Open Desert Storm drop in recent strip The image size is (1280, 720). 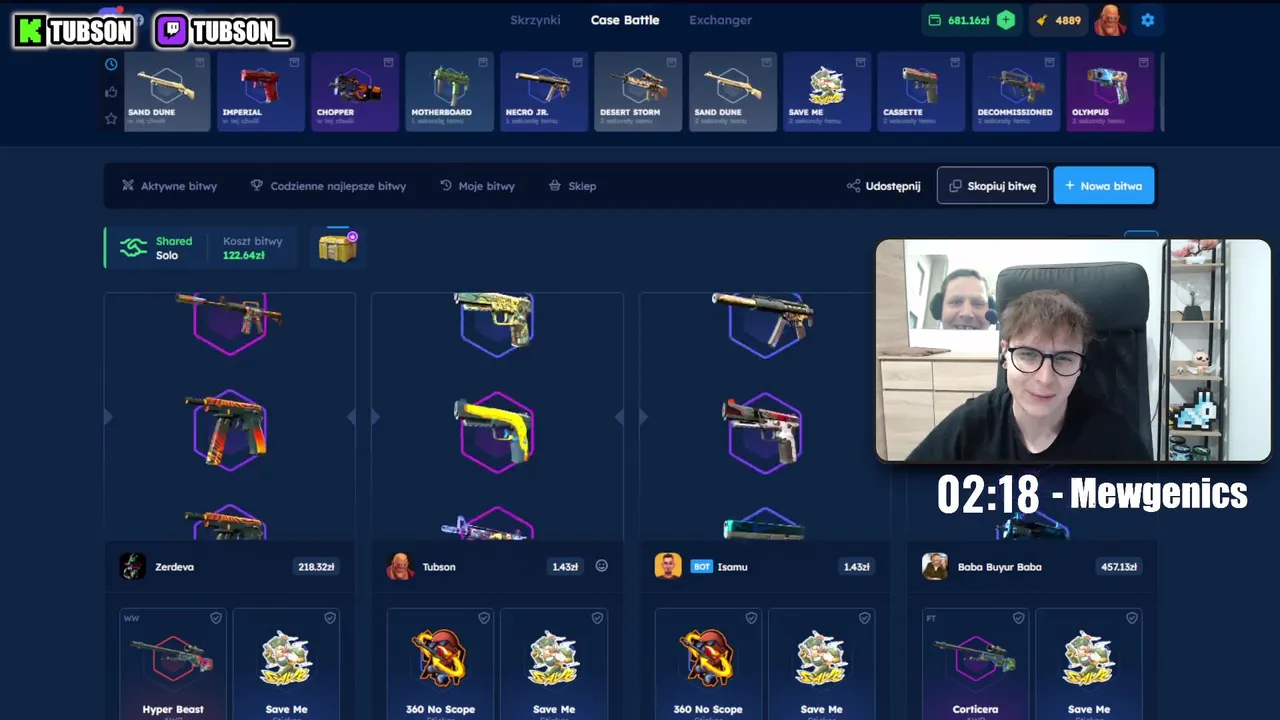pyautogui.click(x=638, y=92)
